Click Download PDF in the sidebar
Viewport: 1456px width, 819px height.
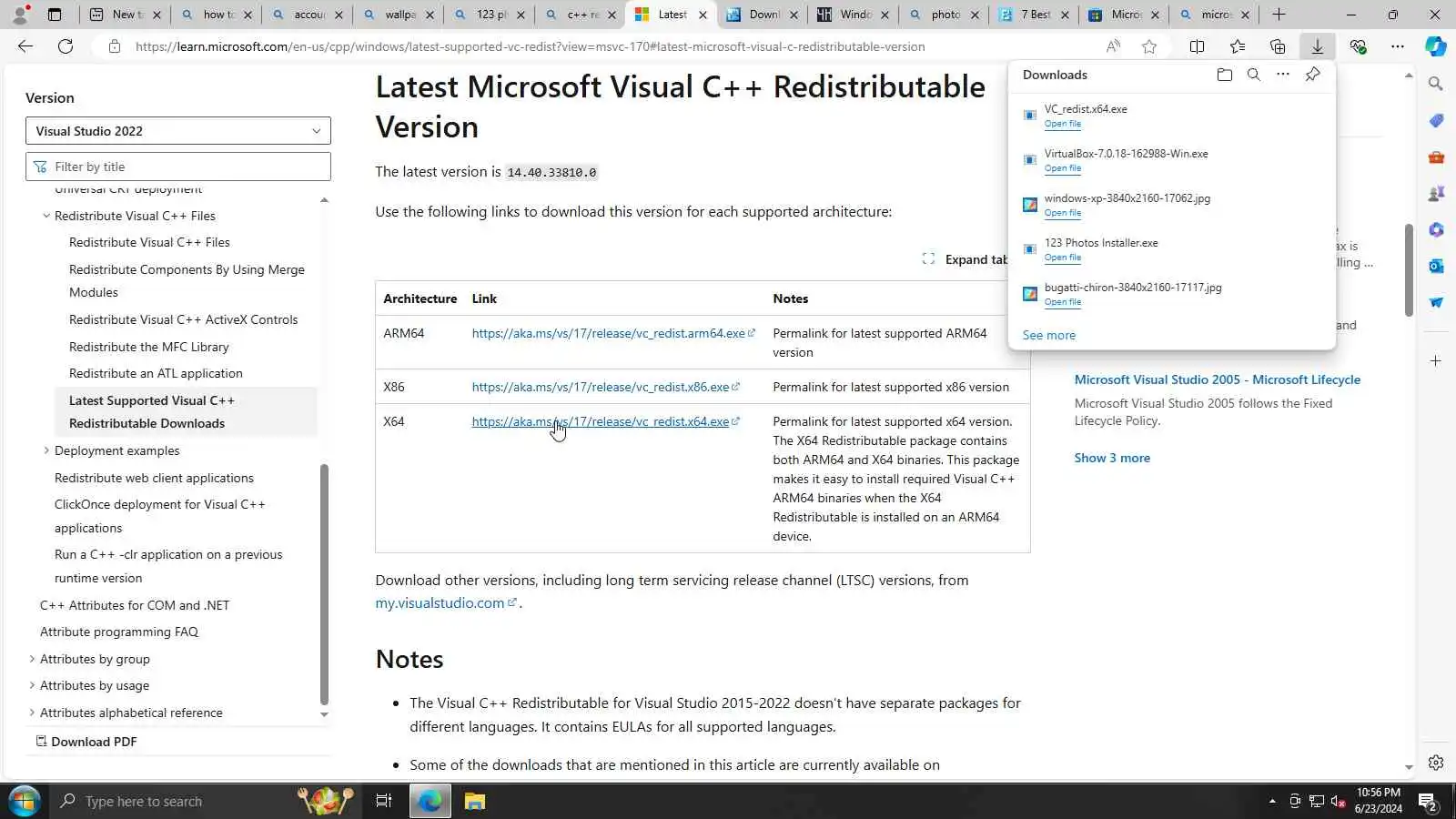click(x=86, y=742)
